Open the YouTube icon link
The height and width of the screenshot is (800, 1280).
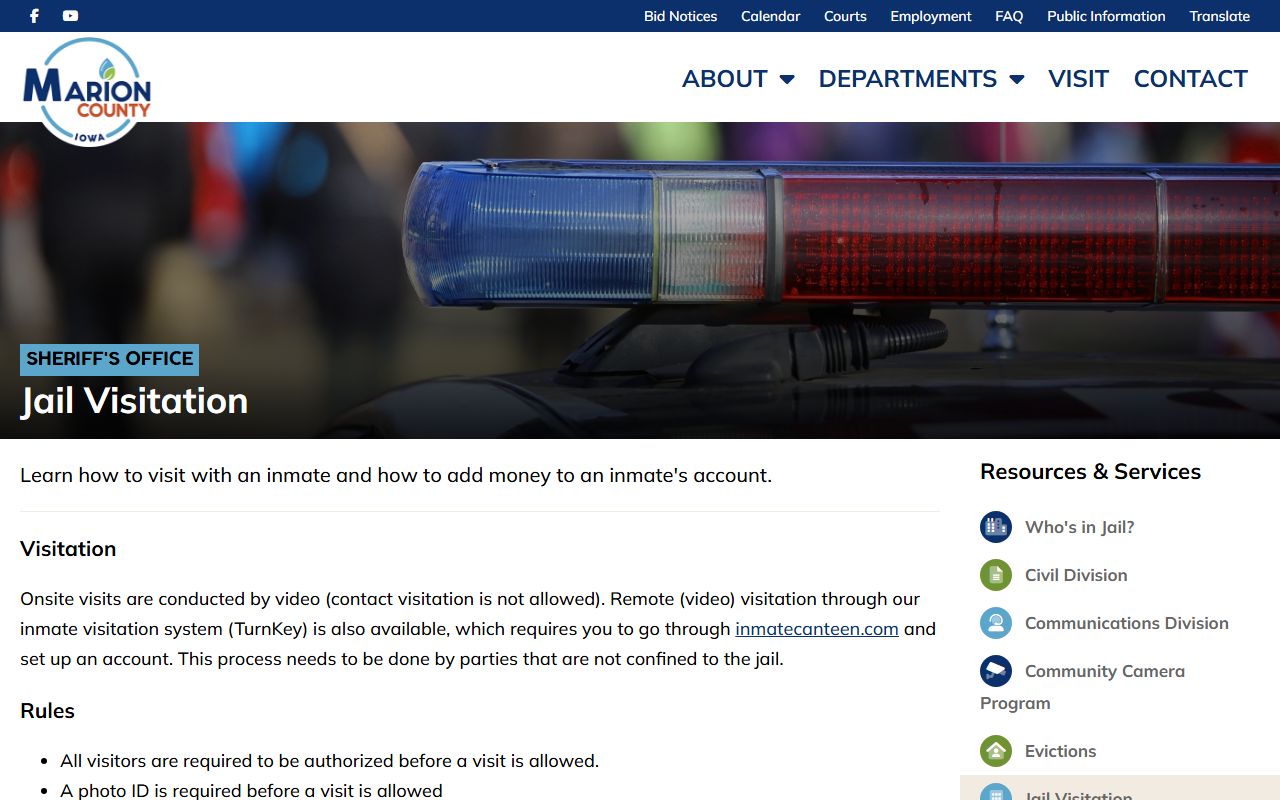pos(70,16)
